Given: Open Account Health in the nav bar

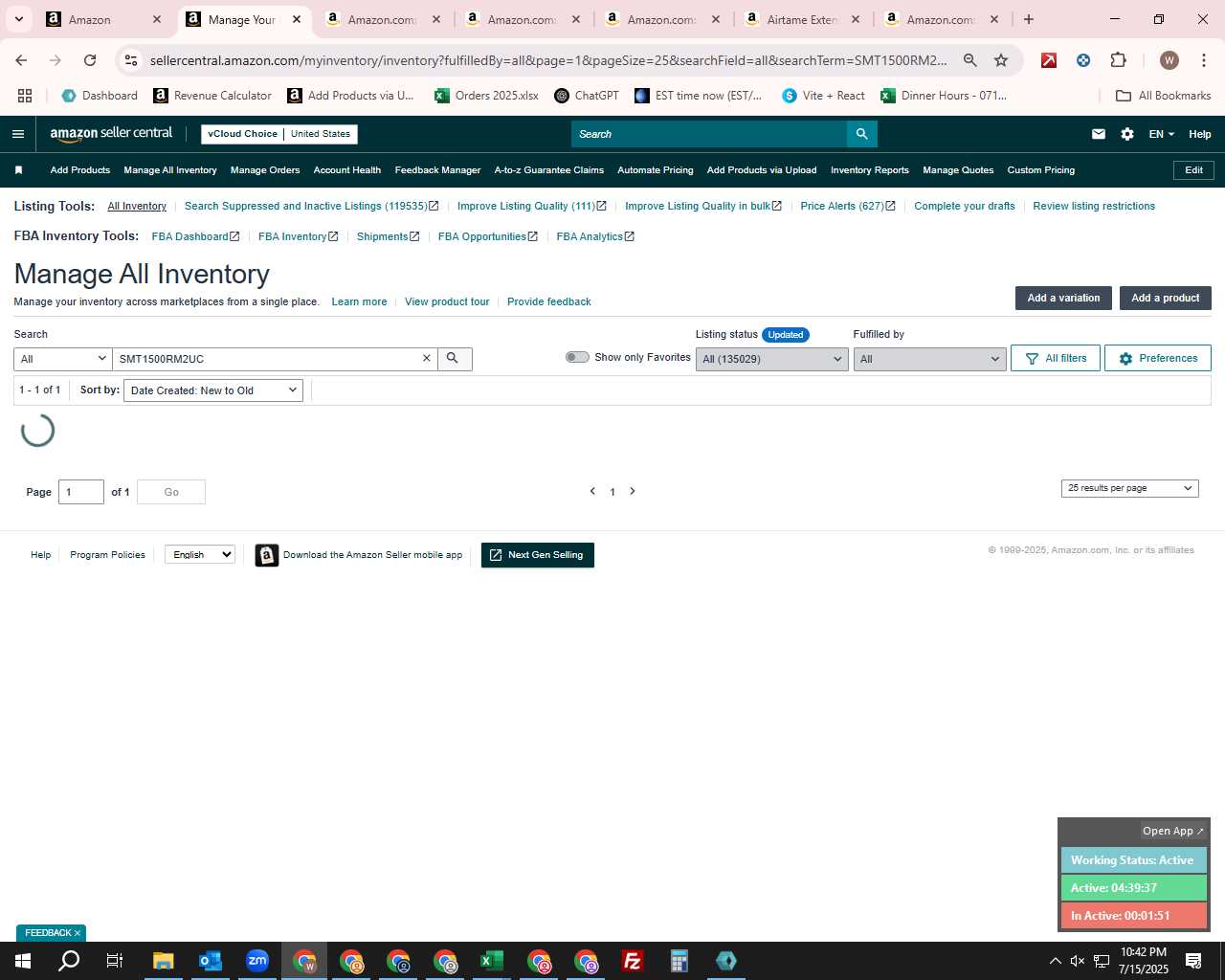Looking at the screenshot, I should 347,170.
